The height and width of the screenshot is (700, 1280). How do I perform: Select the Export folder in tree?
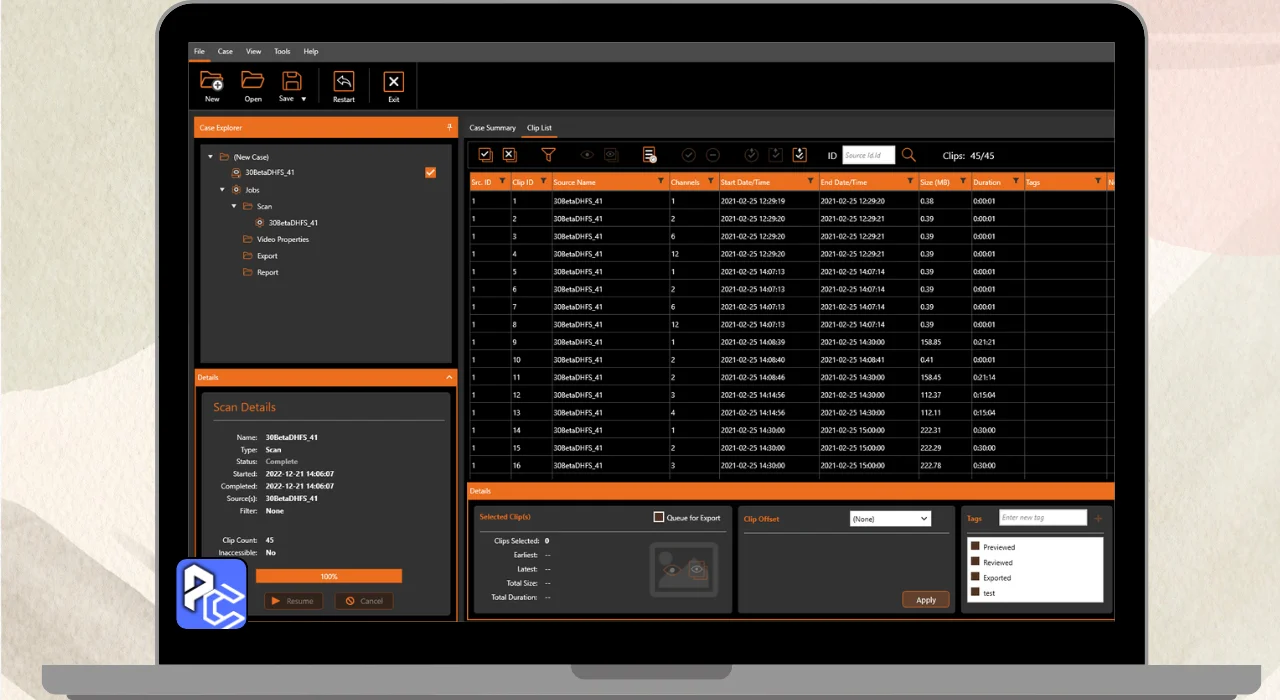tap(267, 256)
